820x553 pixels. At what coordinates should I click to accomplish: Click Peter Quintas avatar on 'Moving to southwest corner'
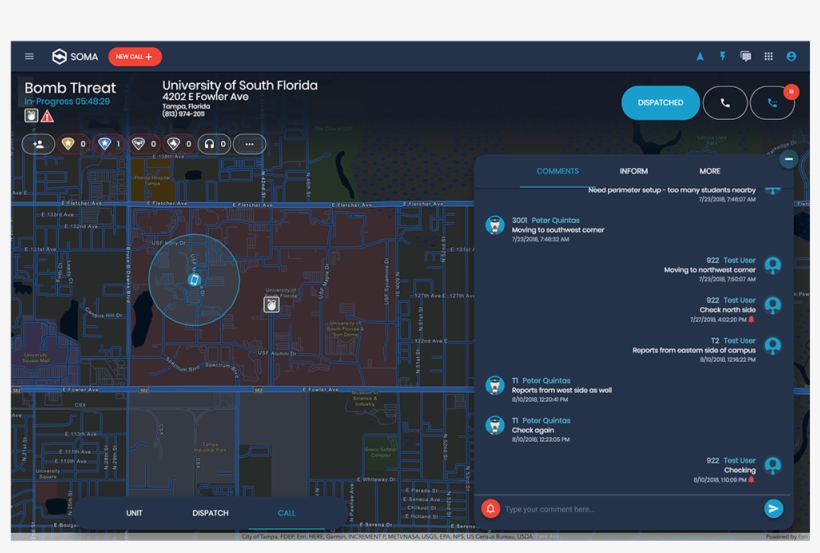[x=495, y=225]
